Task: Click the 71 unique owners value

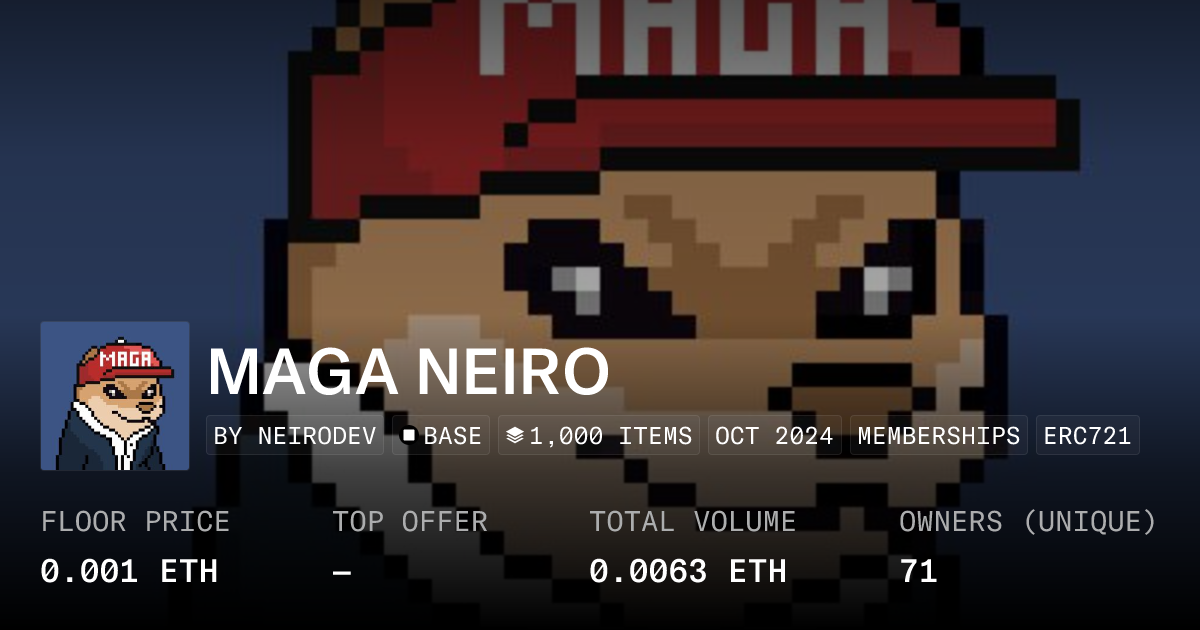Action: (x=918, y=572)
